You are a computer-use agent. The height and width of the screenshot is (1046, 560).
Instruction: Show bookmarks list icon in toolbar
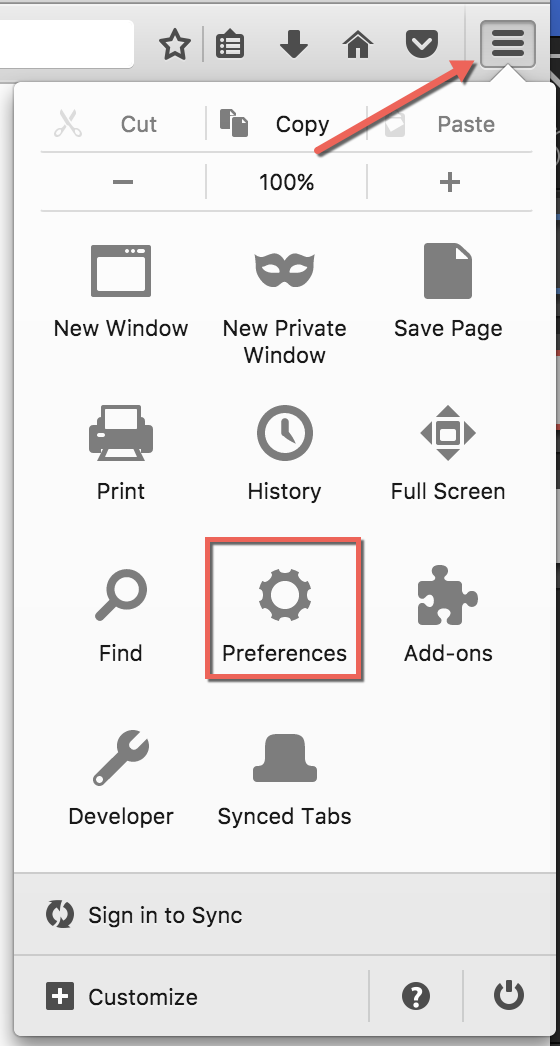pos(230,45)
